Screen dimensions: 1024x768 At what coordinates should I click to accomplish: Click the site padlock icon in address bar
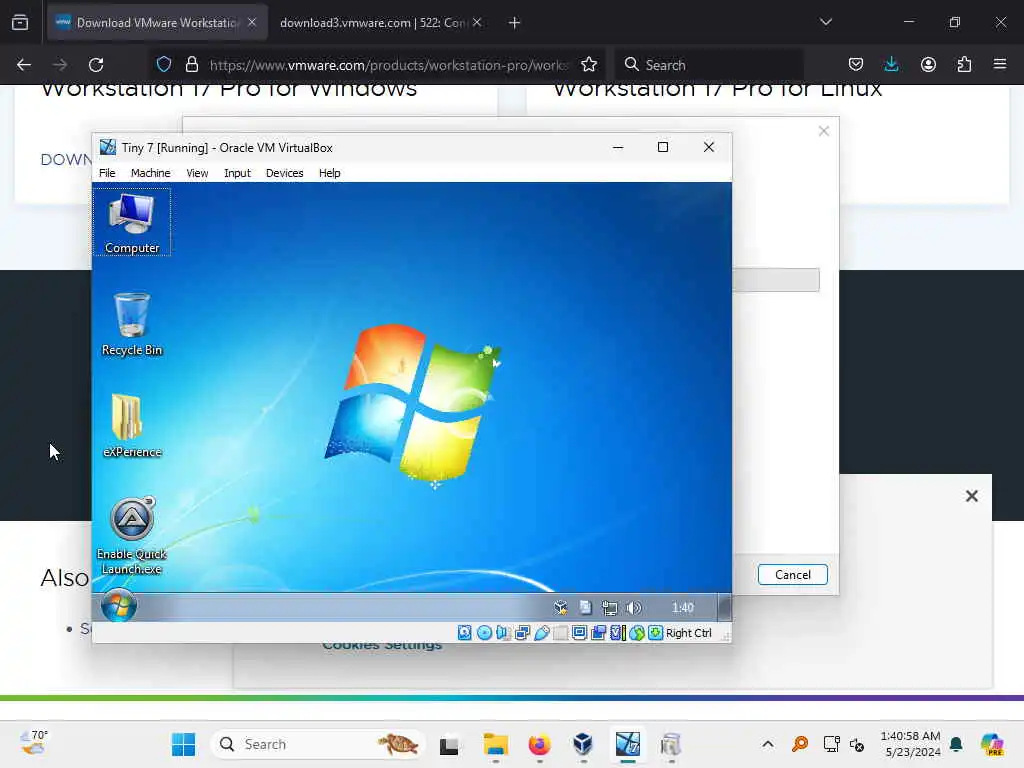(x=192, y=65)
